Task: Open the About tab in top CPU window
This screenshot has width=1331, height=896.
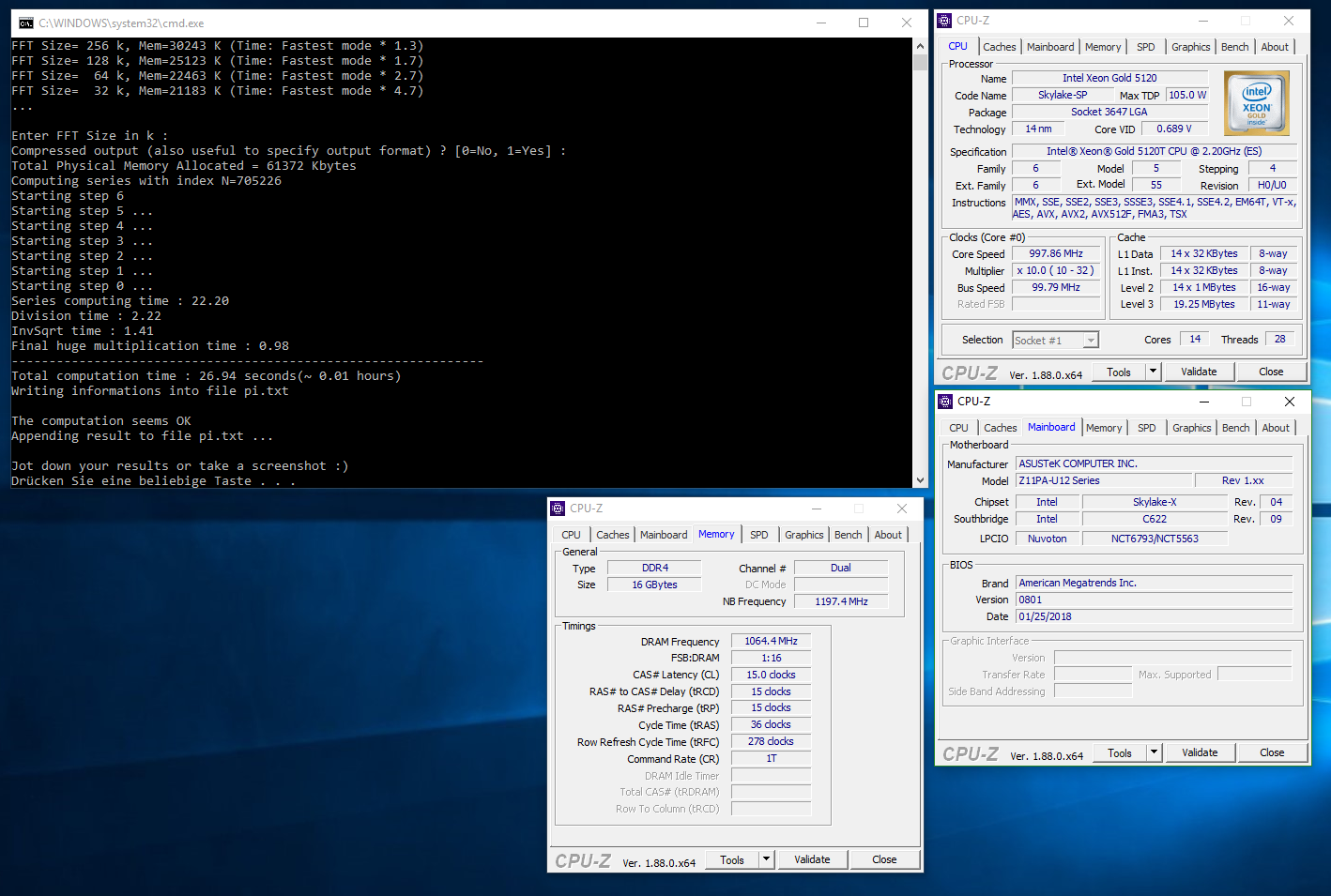Action: [1275, 47]
